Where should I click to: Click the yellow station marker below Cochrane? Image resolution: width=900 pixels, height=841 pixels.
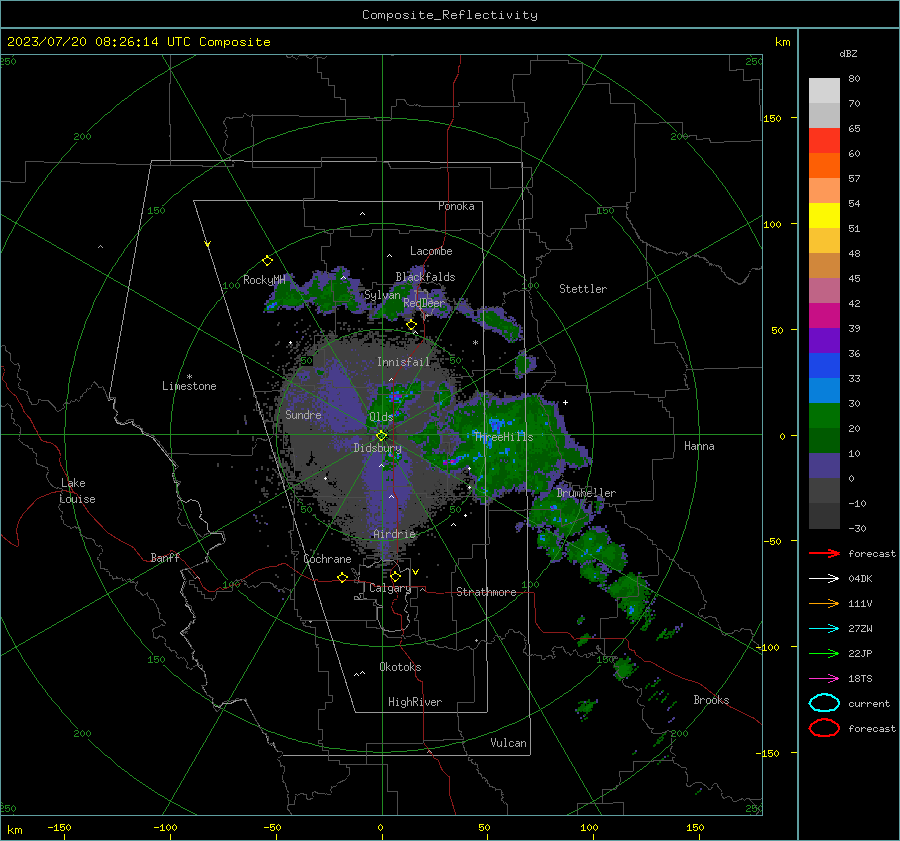click(343, 577)
